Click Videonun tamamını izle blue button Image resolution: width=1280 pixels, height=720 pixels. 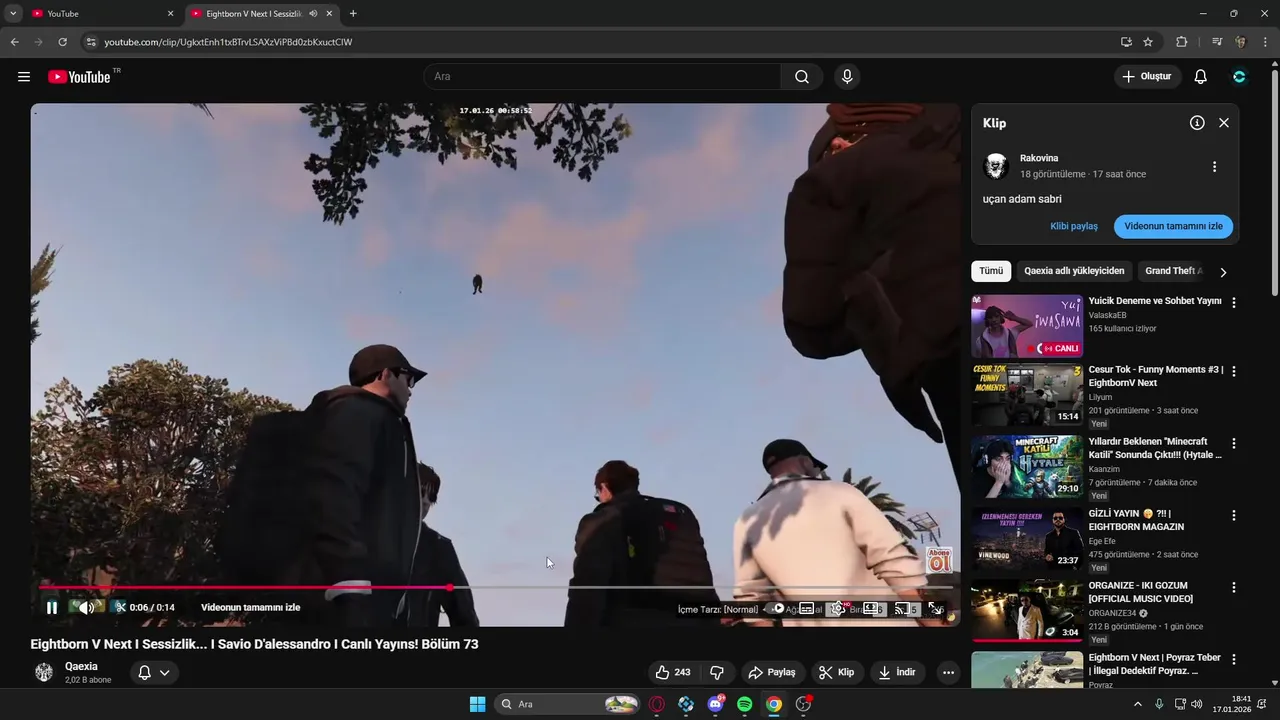(1173, 226)
